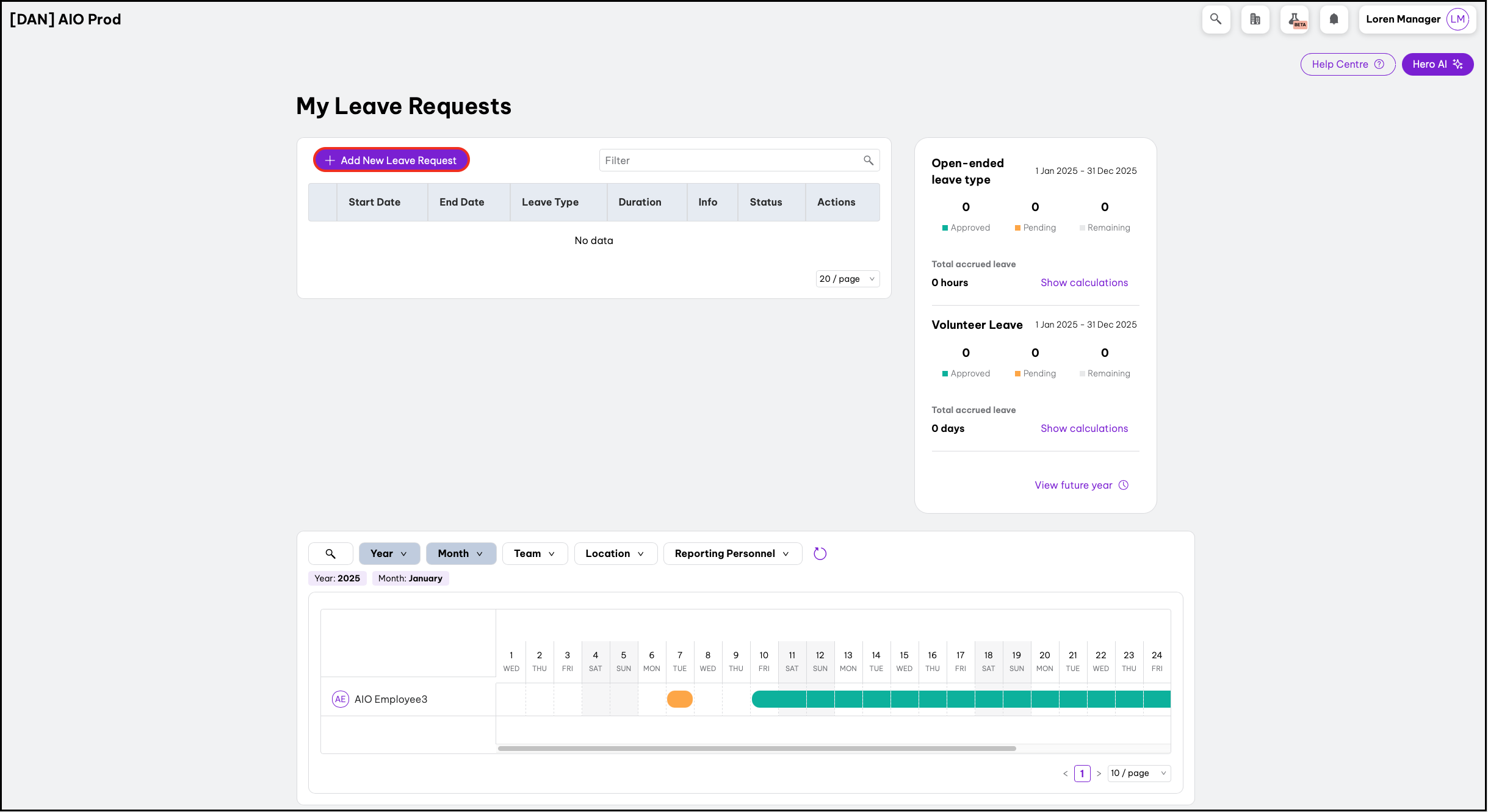Click Add New Leave Request button
This screenshot has height=812, width=1488.
[x=391, y=160]
